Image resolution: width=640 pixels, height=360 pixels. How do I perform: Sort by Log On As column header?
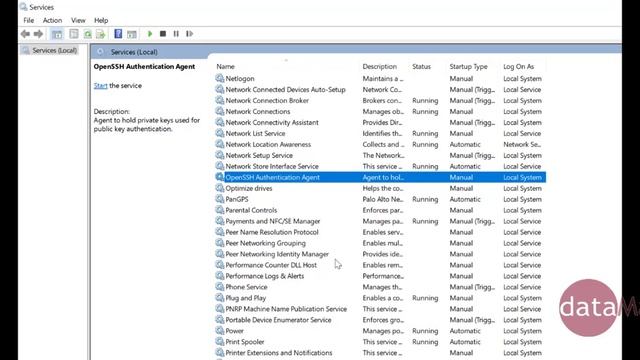518,67
